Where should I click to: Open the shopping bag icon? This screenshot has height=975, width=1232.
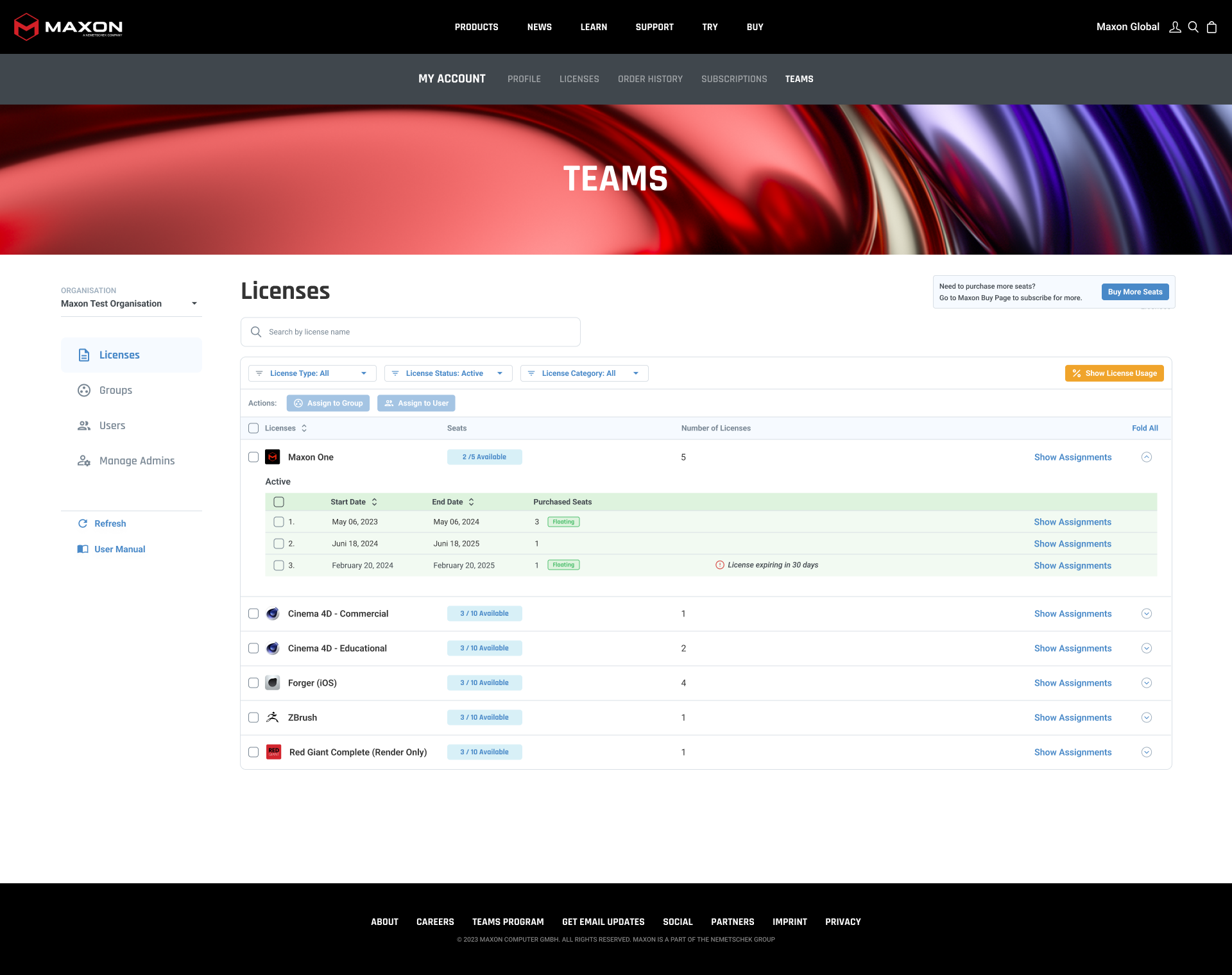[x=1211, y=27]
